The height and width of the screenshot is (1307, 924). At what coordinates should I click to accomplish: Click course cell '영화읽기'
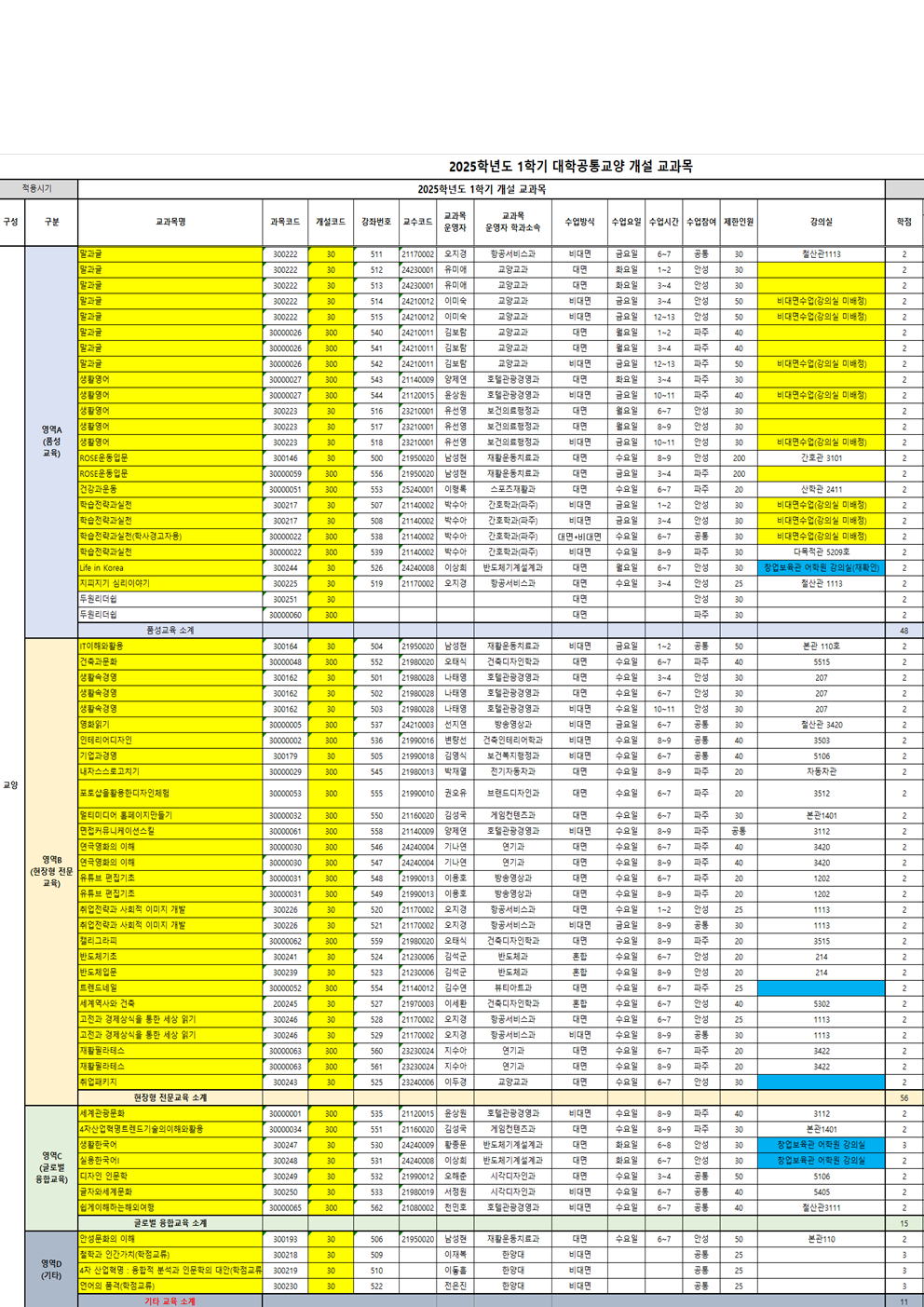170,724
